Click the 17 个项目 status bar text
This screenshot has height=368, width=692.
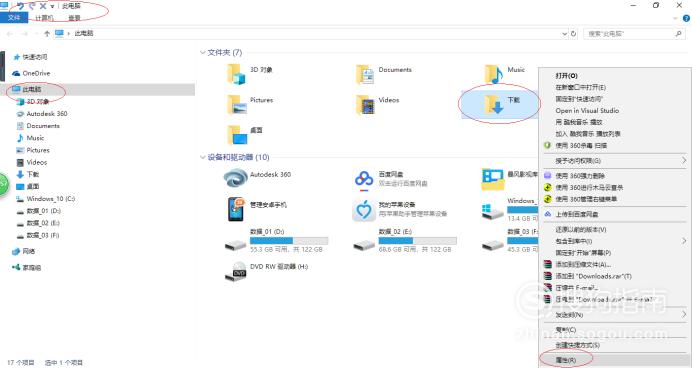click(20, 363)
